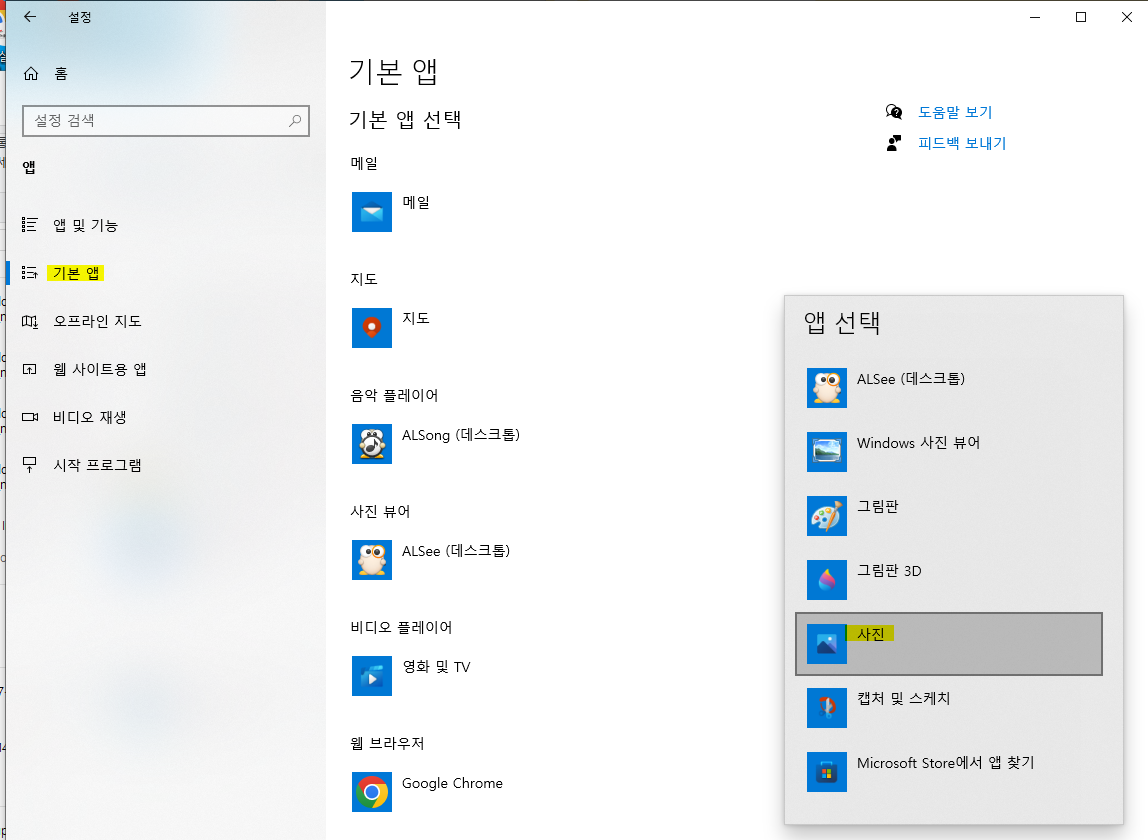The image size is (1148, 840).
Task: Select the 비디오 재생 camera icon
Action: (x=29, y=417)
